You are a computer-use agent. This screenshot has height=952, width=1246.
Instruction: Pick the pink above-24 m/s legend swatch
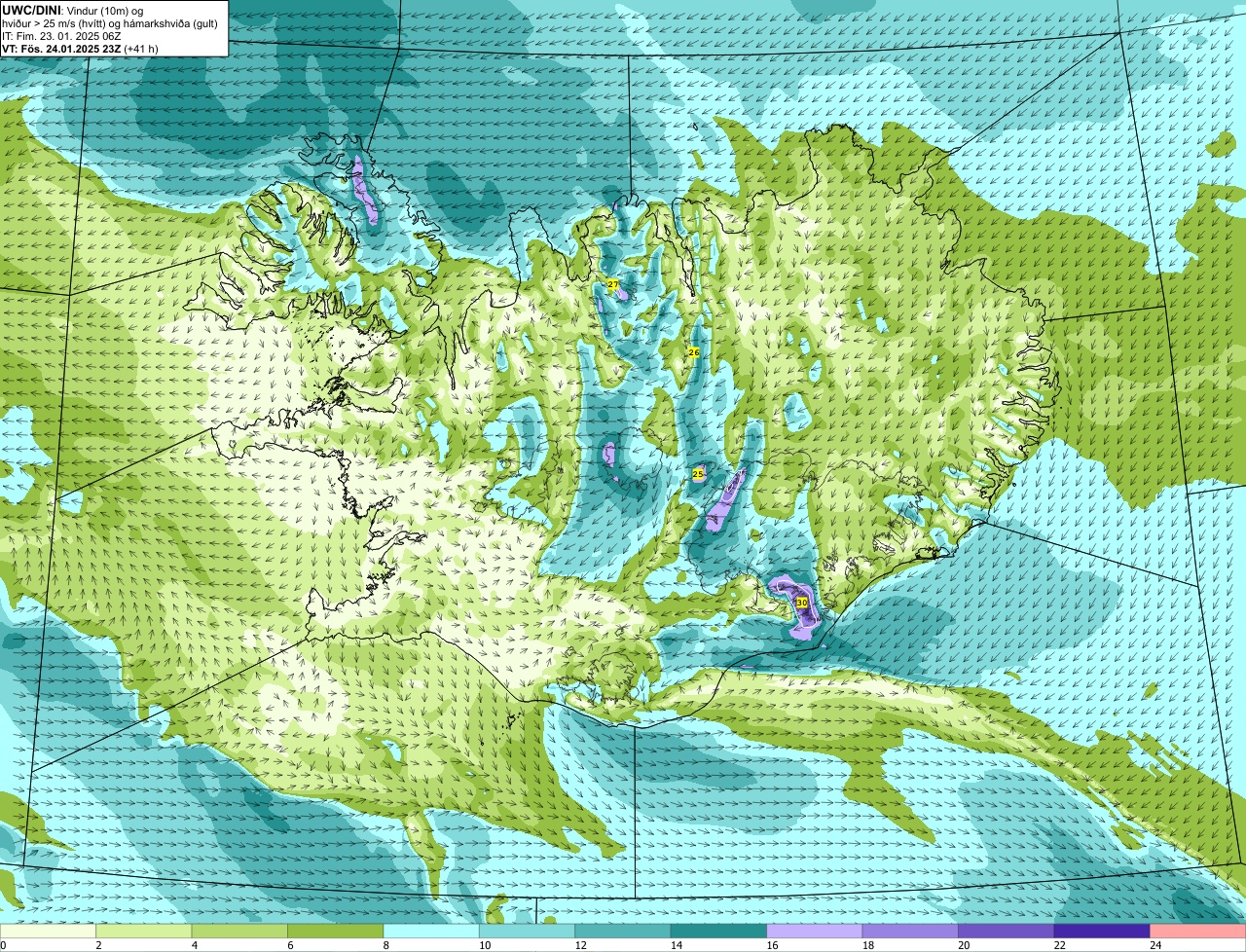pyautogui.click(x=1198, y=931)
